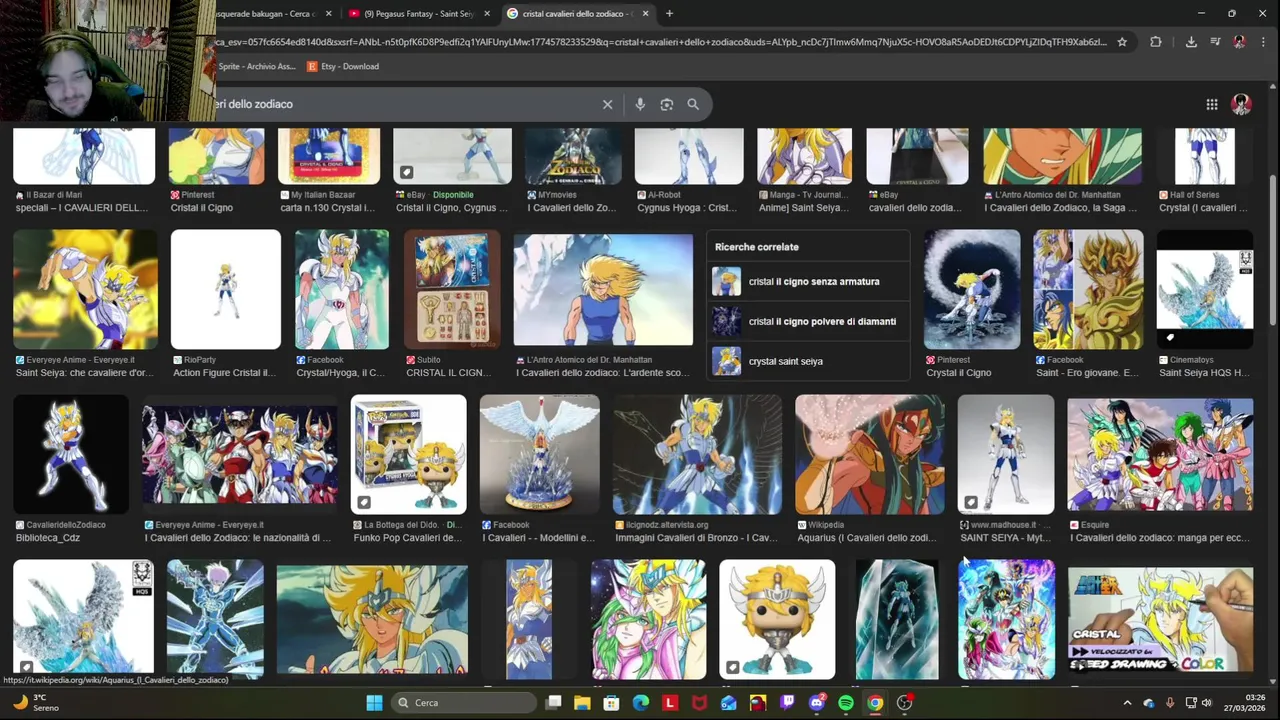The height and width of the screenshot is (720, 1280).
Task: Launch Microsoft Edge from taskbar
Action: coord(641,703)
